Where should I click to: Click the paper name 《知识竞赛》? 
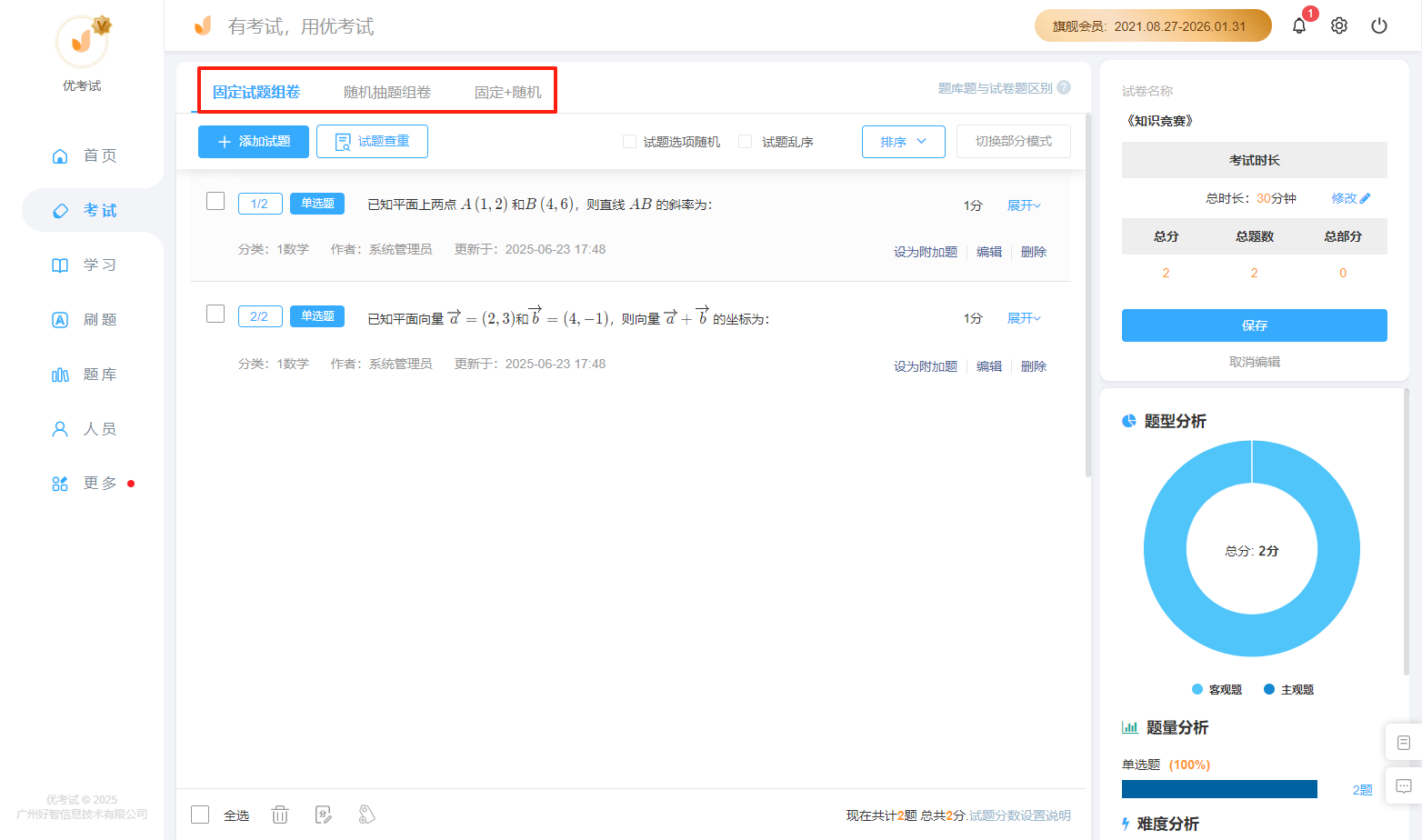[x=1159, y=121]
